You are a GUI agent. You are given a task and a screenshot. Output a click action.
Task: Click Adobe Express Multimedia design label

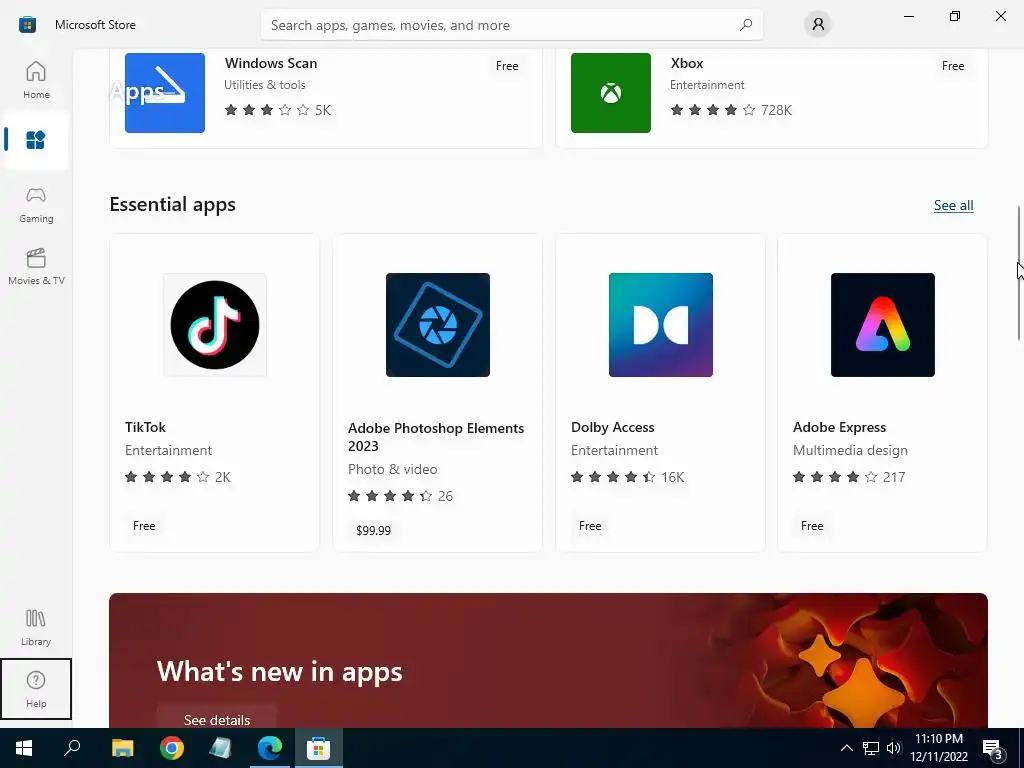coord(850,450)
